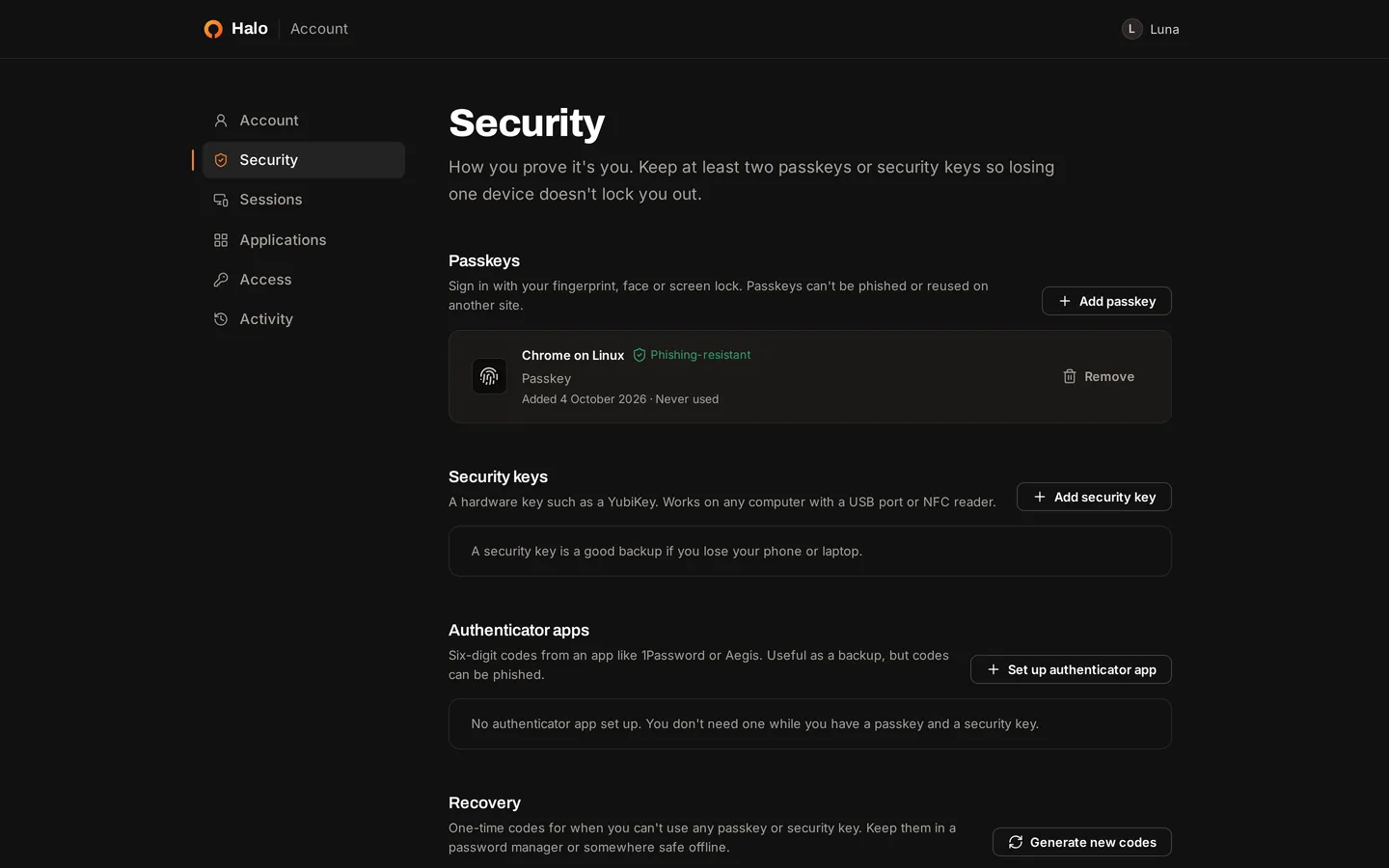1389x868 pixels.
Task: Click 'Added 4 October 2026 · Never used' text
Action: pos(620,399)
